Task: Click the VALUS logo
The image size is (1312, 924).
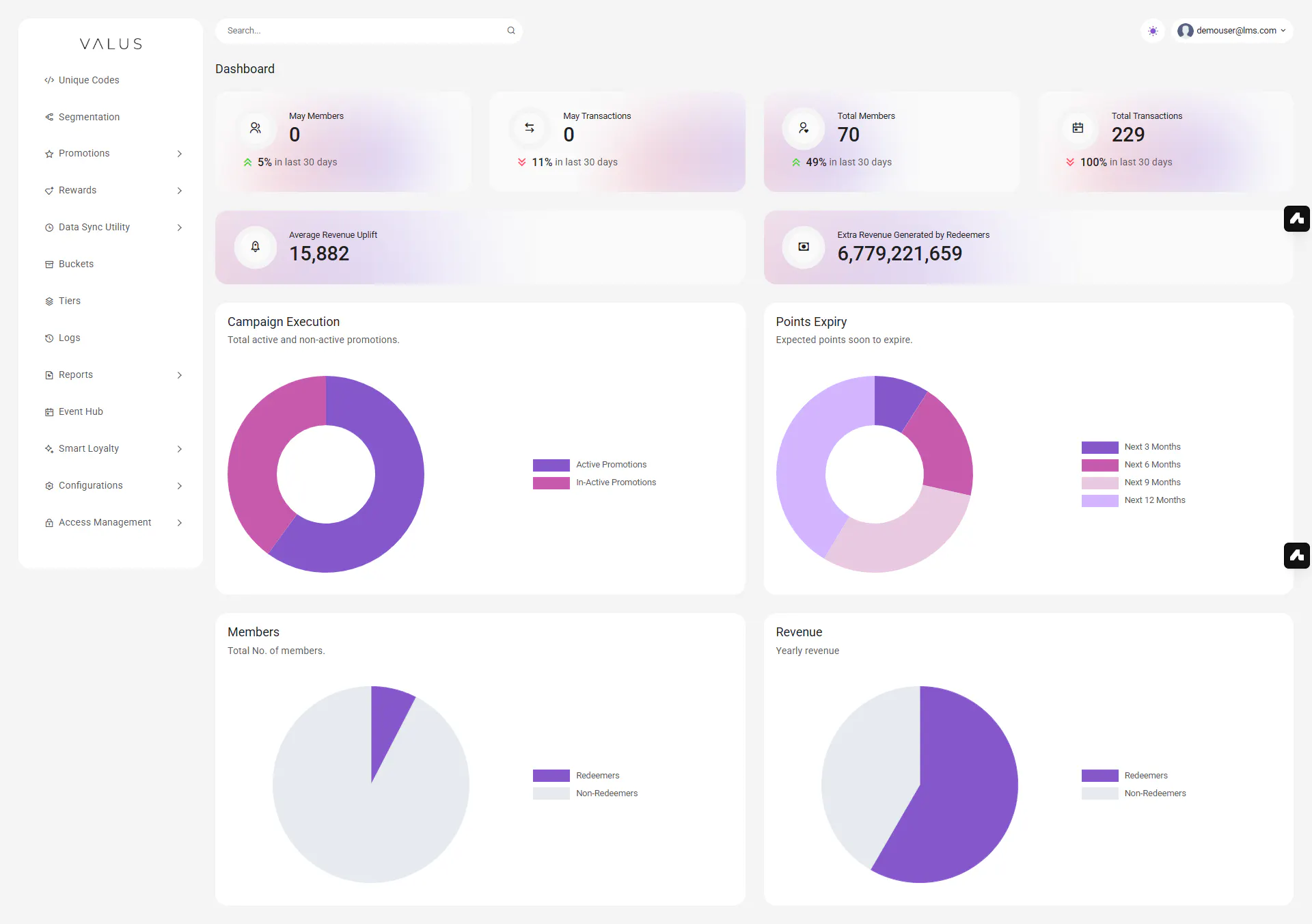Action: point(111,44)
